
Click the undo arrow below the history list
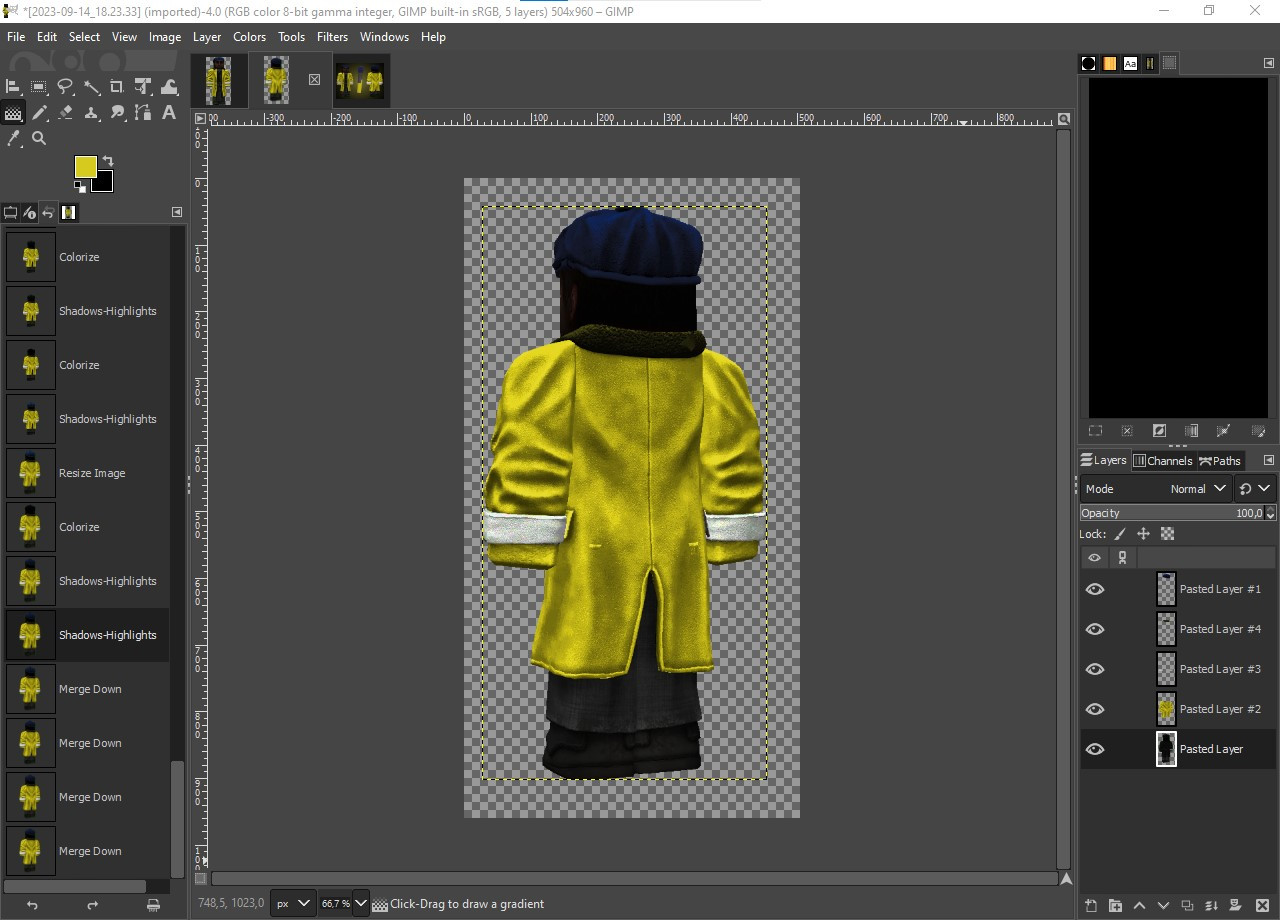point(32,905)
